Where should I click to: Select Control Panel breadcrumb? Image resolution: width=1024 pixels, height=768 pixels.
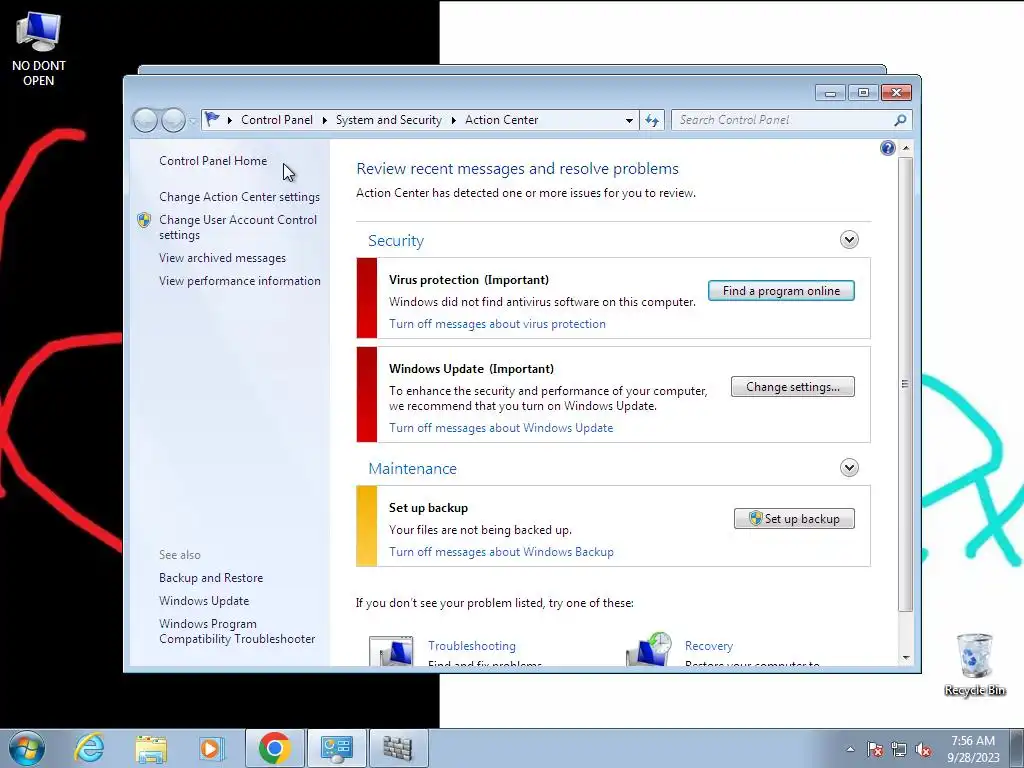point(277,120)
